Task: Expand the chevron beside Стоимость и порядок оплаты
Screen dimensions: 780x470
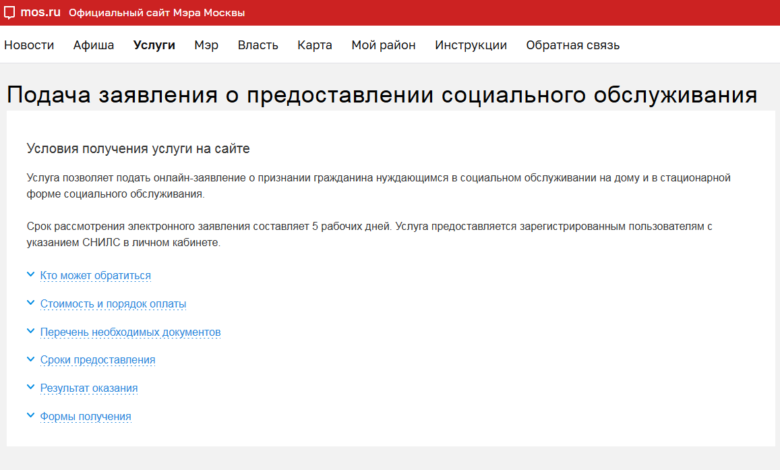Action: pos(31,303)
